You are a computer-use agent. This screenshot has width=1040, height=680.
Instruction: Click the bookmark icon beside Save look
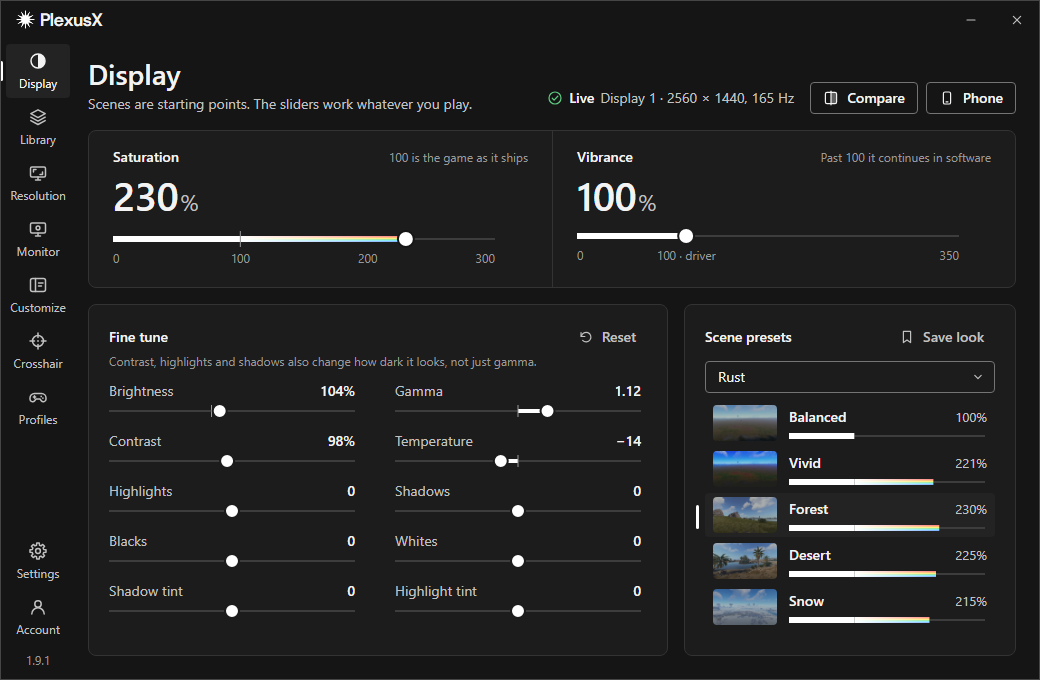[x=907, y=337]
